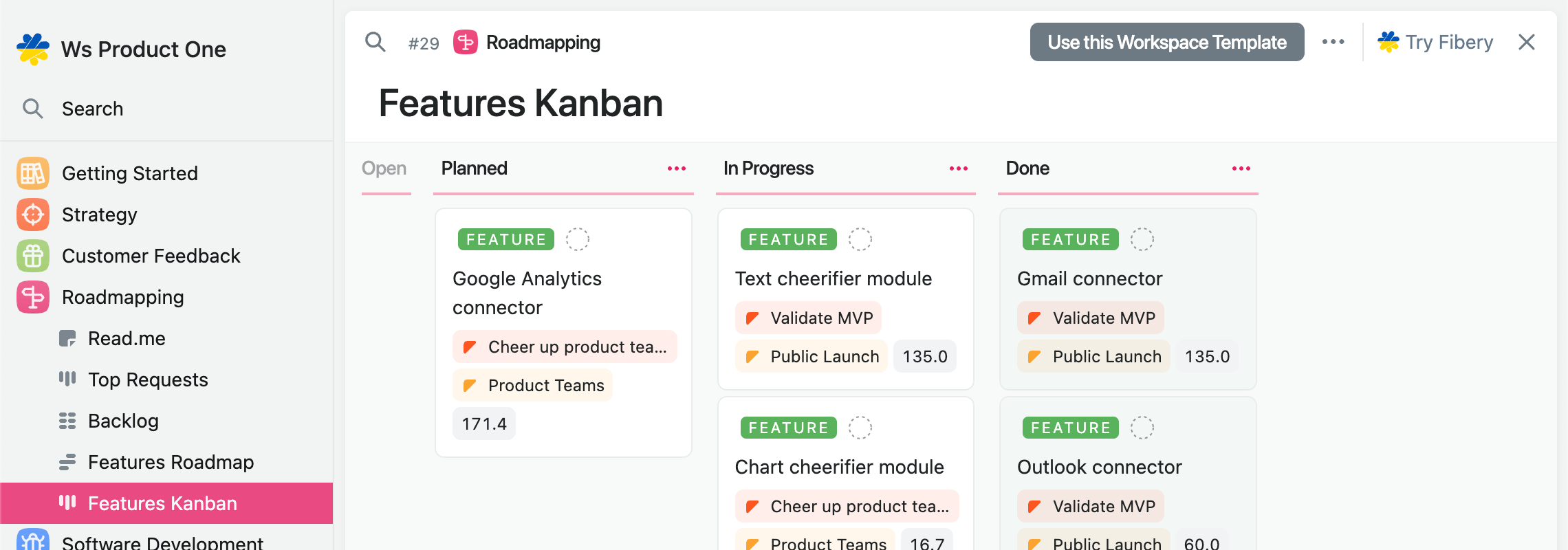Click assignee circle on Text cheerifier module card

(860, 239)
